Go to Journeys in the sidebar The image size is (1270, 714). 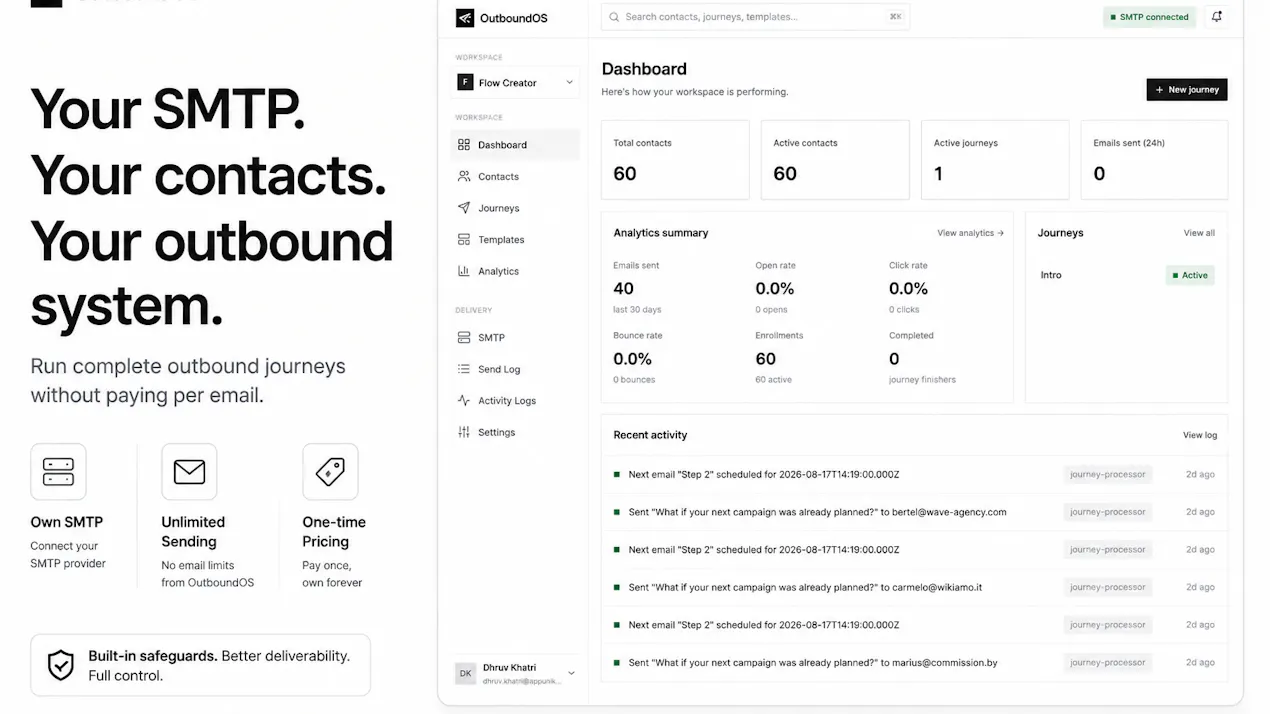pos(515,208)
